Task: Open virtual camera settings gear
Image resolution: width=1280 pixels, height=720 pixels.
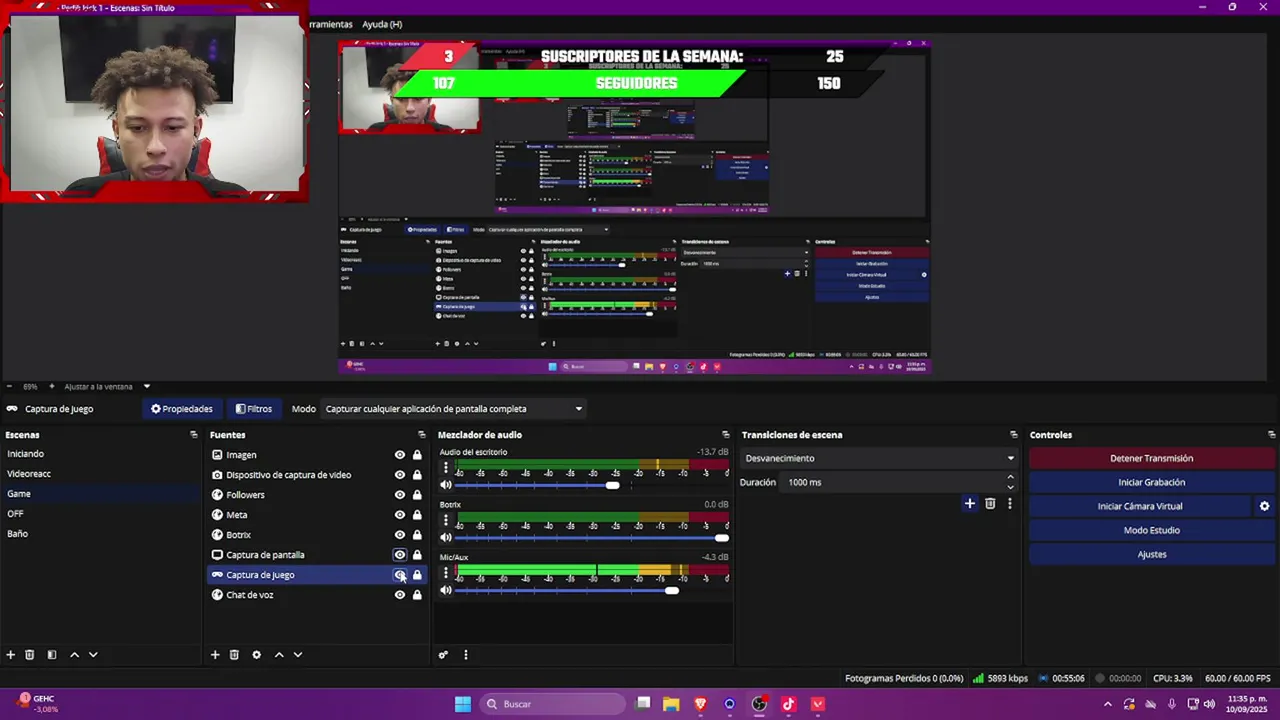Action: click(x=1264, y=506)
